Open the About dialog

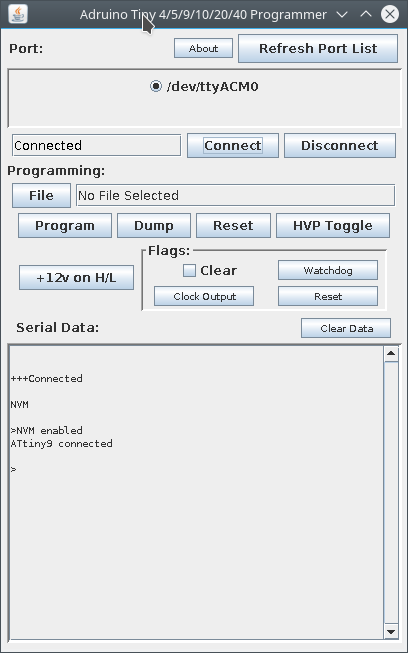(203, 48)
